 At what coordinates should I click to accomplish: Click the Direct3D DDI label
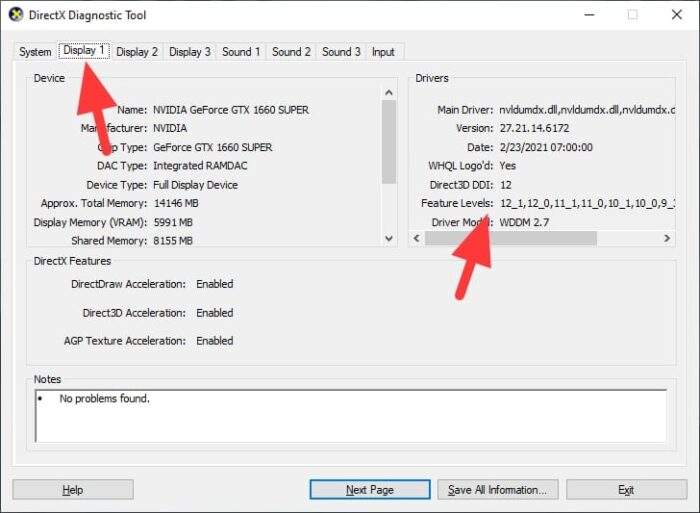[x=461, y=185]
